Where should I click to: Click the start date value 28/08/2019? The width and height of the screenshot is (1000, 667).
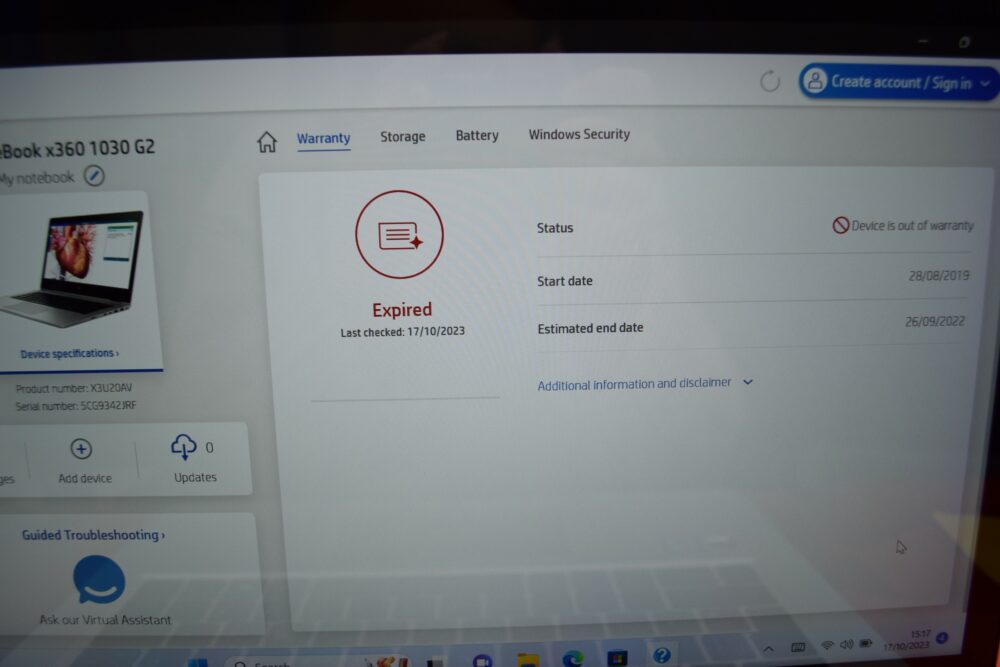coord(939,275)
